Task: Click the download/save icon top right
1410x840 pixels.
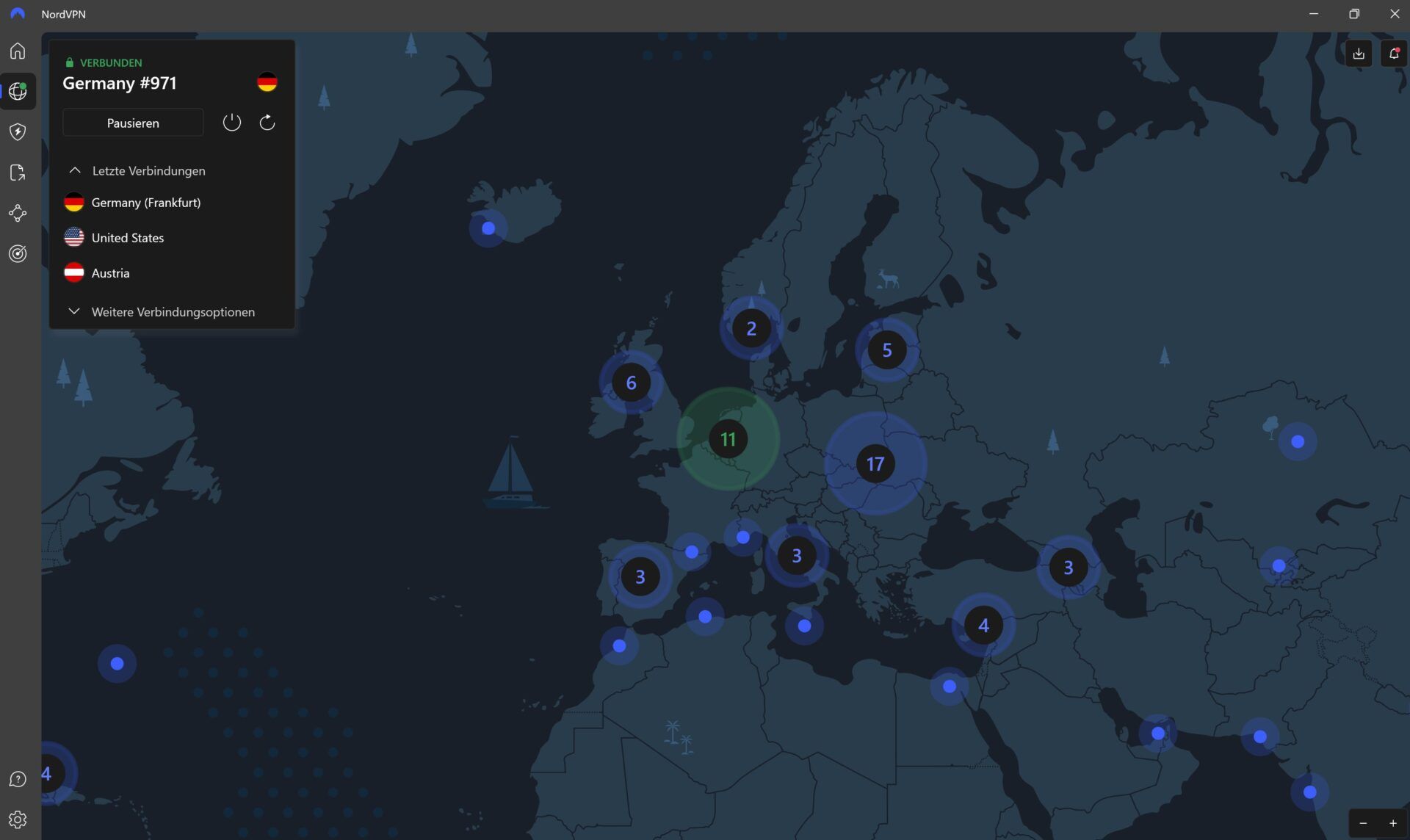Action: point(1358,53)
